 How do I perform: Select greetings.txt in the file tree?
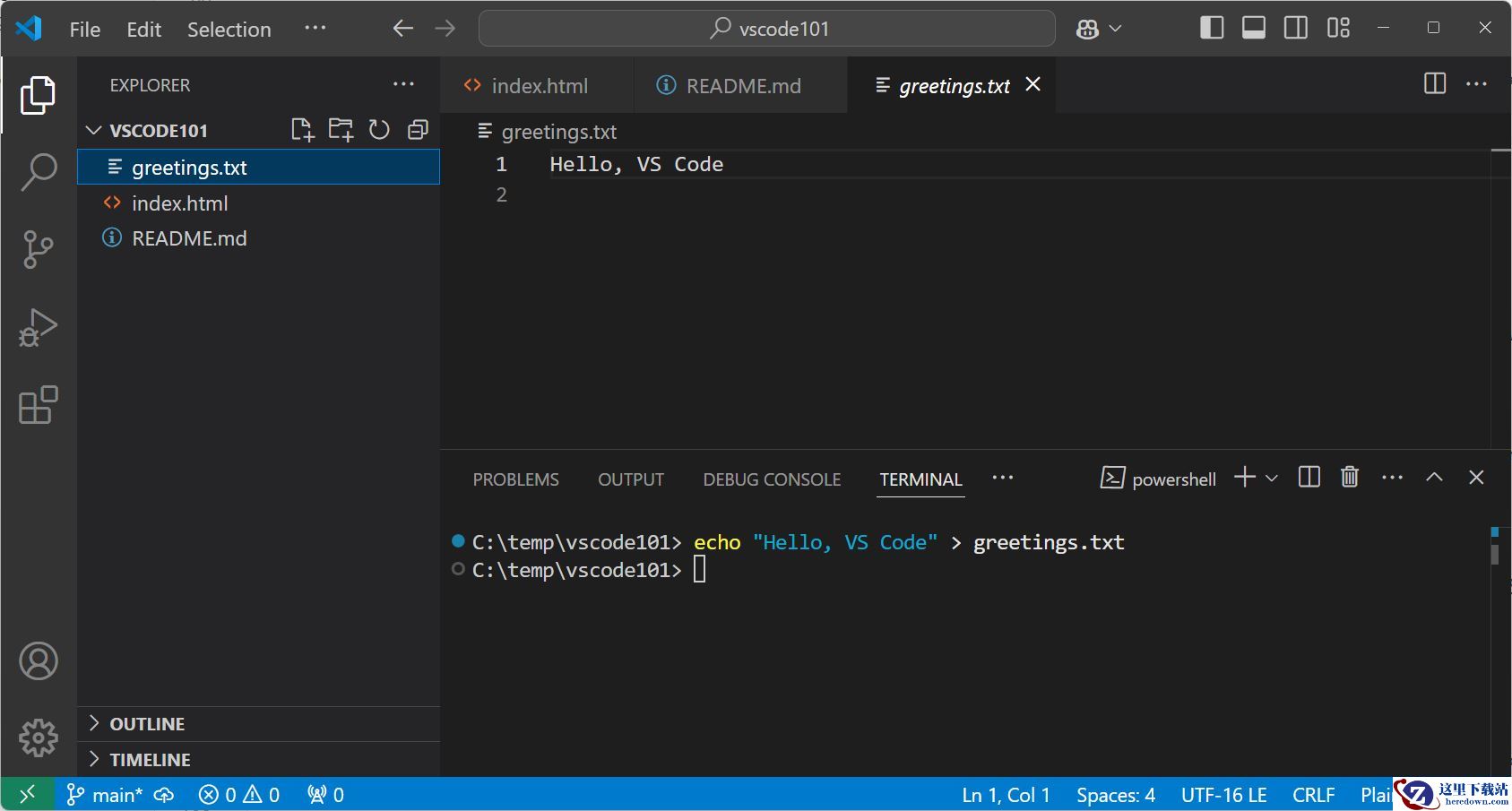[x=259, y=167]
